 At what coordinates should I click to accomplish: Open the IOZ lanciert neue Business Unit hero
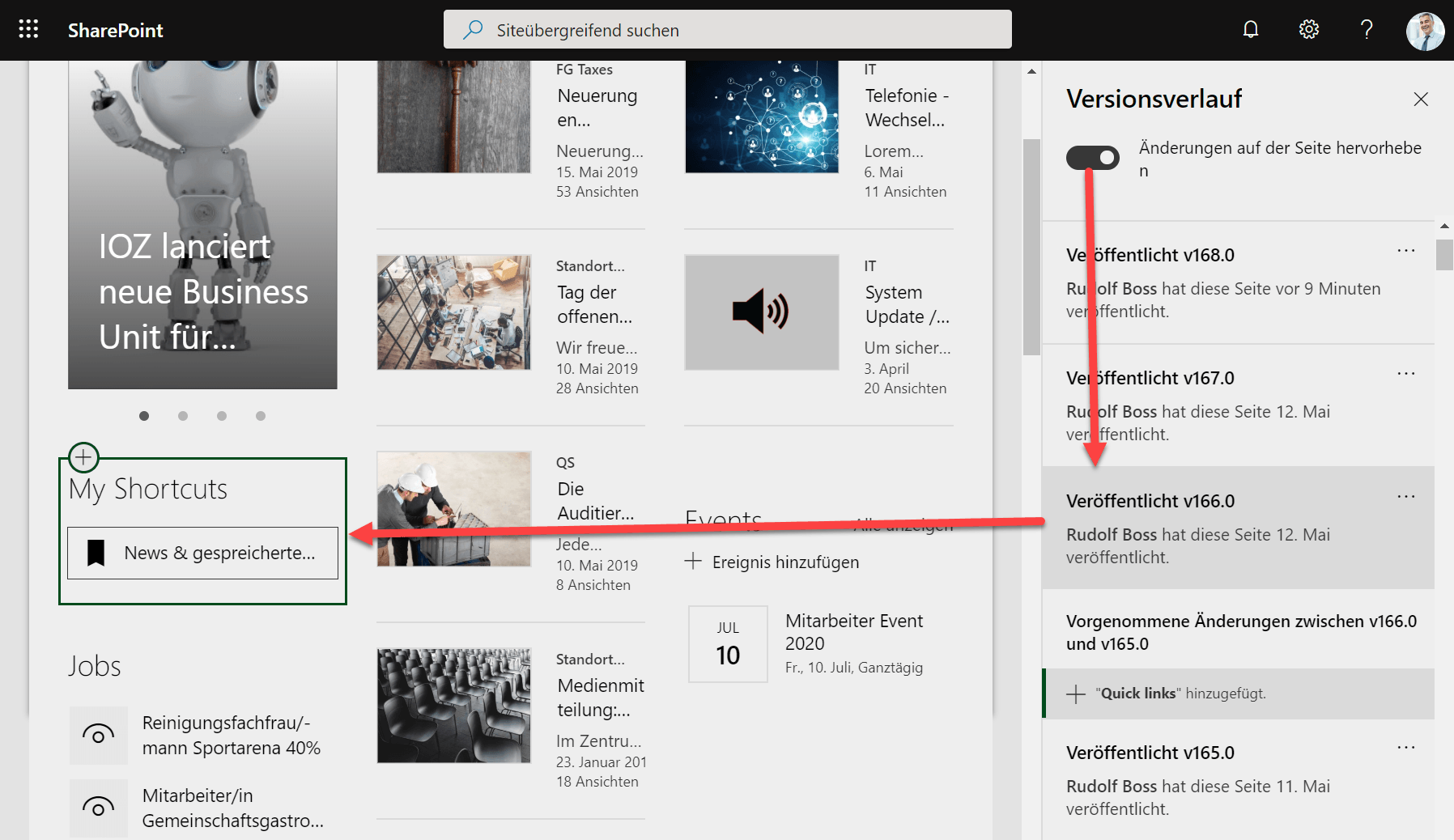click(202, 225)
